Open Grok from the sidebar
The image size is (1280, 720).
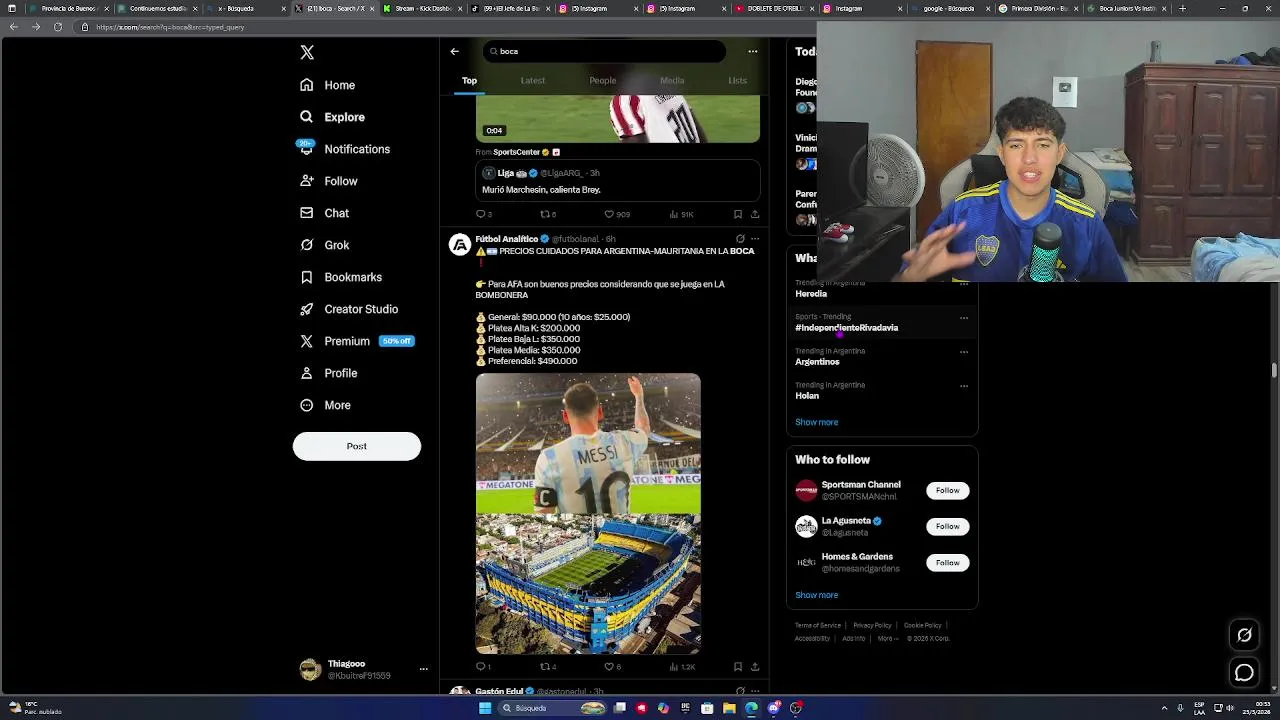(x=325, y=245)
